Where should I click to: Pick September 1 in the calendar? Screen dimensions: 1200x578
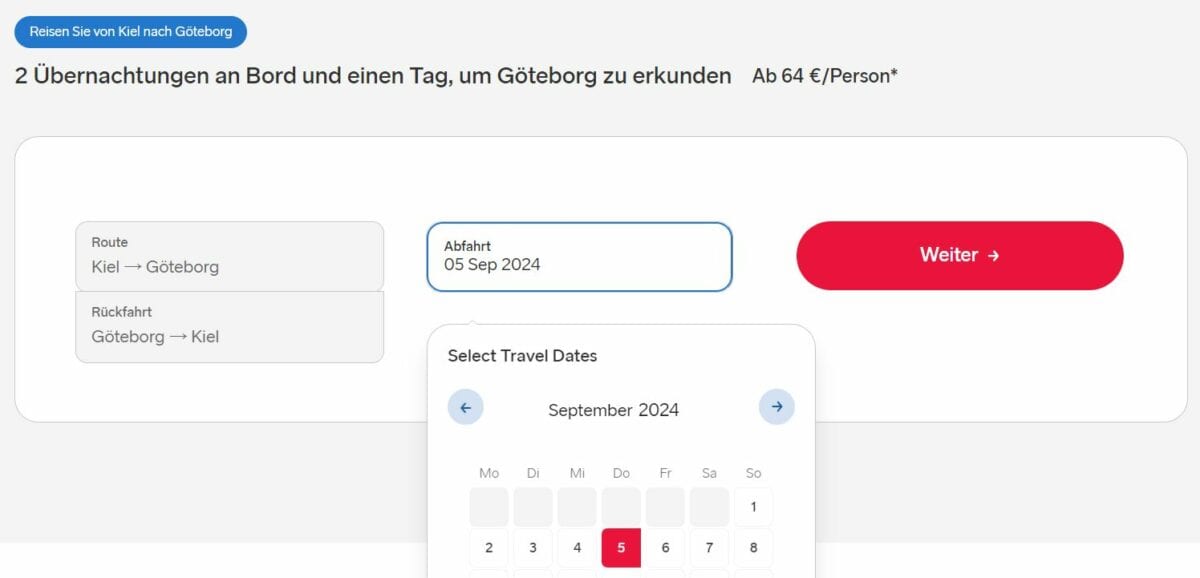753,507
